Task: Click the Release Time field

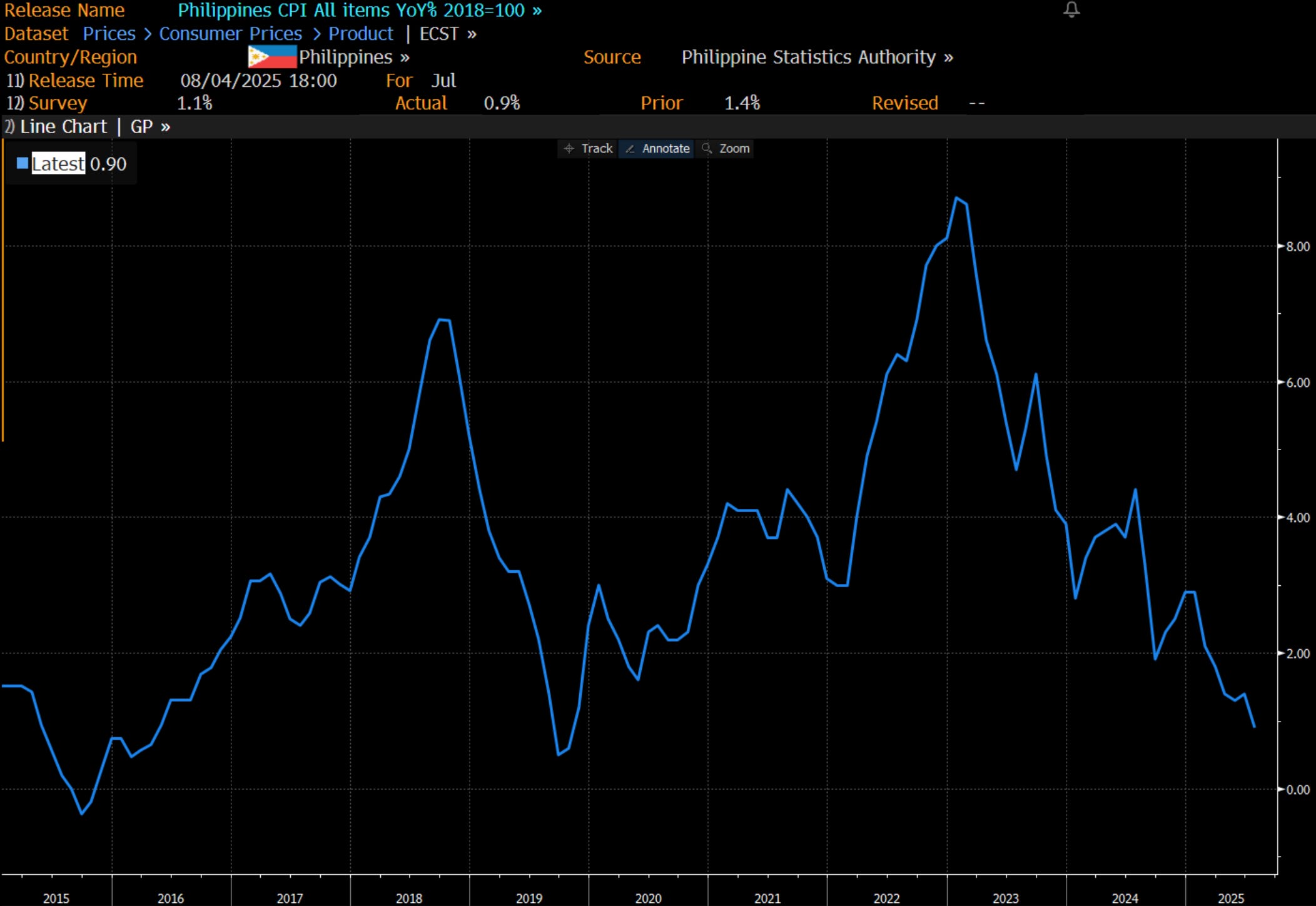Action: pos(85,81)
